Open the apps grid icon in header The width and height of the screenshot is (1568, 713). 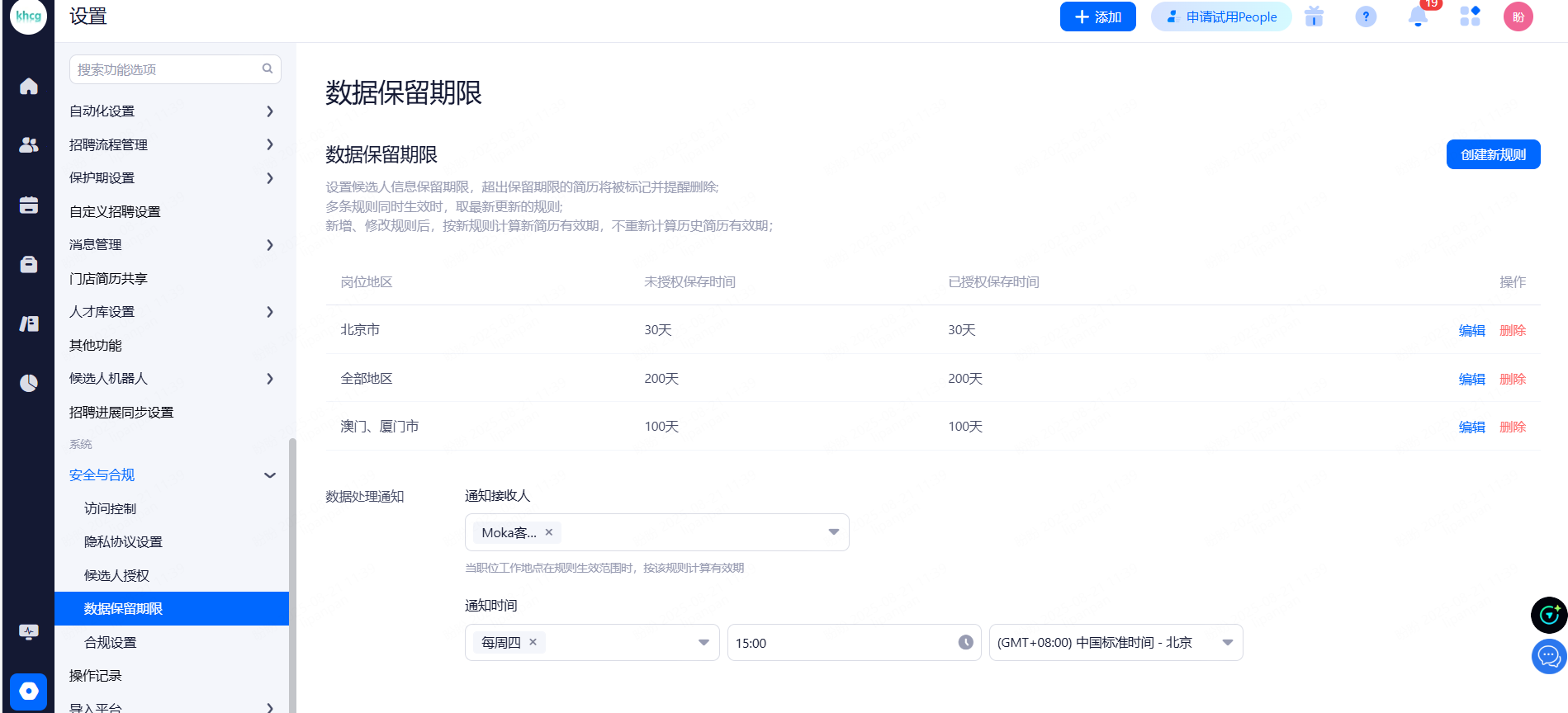[x=1470, y=17]
